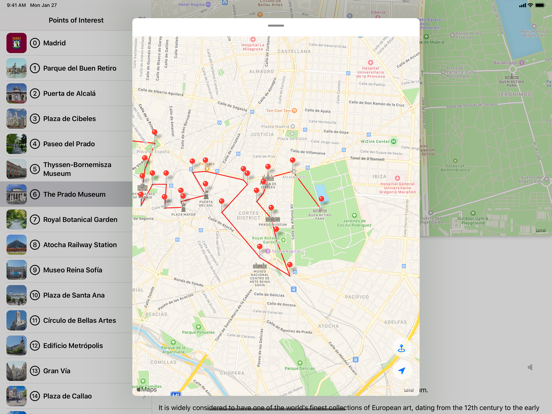The width and height of the screenshot is (552, 414).
Task: Tap the Puerta del Sol landmark icon
Action: 206,195
